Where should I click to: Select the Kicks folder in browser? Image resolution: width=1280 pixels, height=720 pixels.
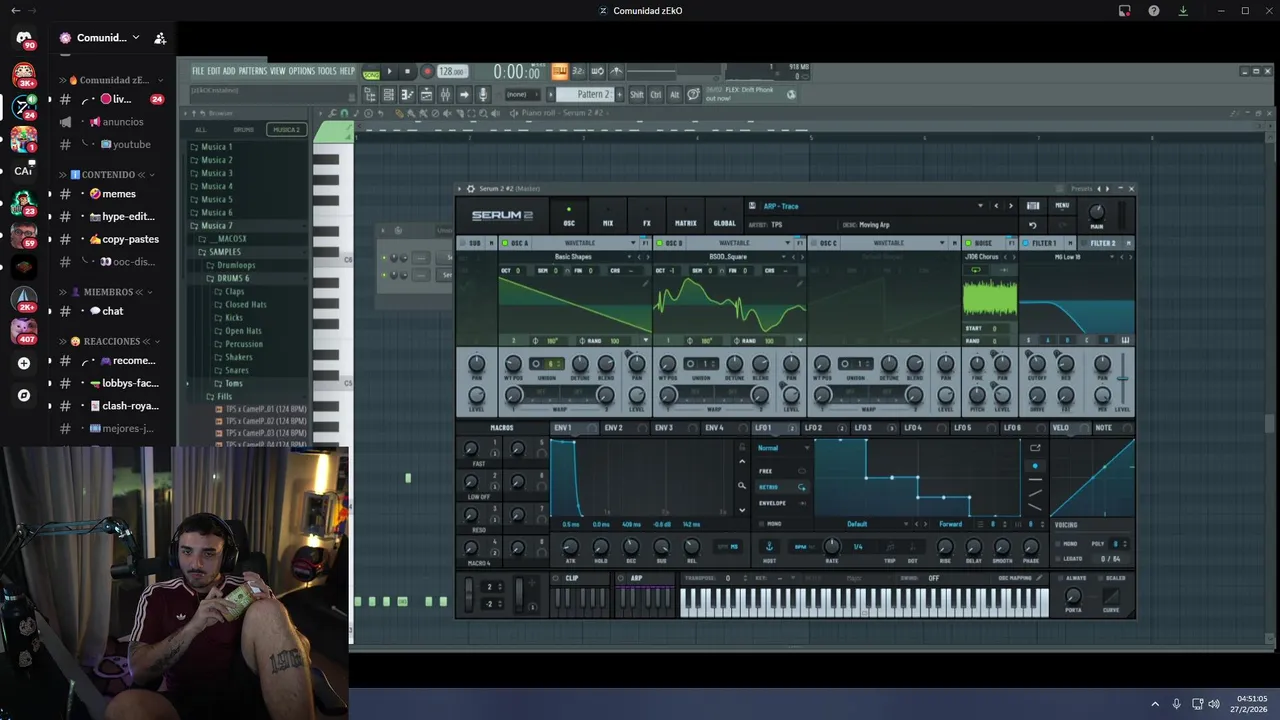click(234, 317)
